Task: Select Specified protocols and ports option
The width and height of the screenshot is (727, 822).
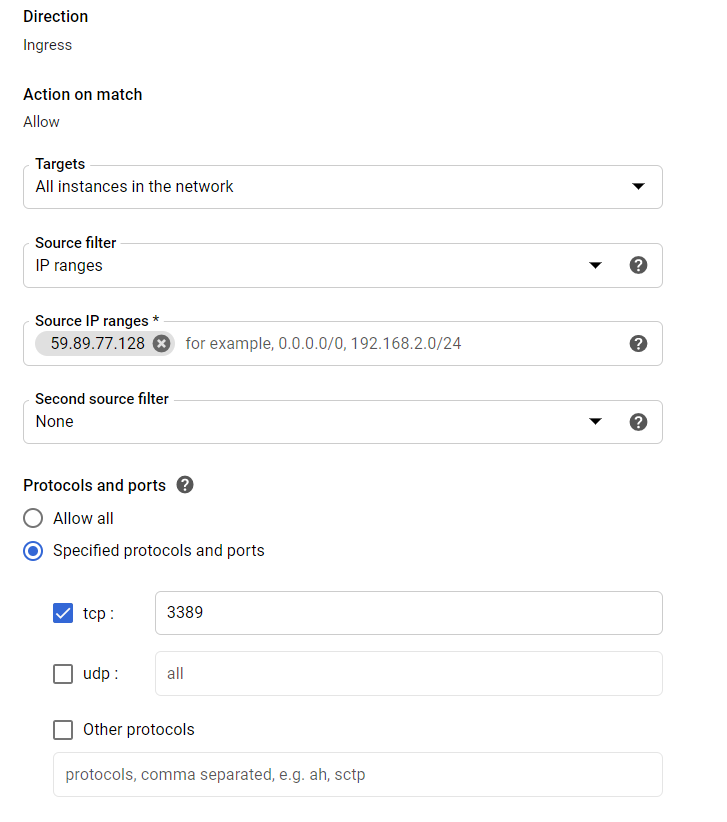Action: point(32,550)
